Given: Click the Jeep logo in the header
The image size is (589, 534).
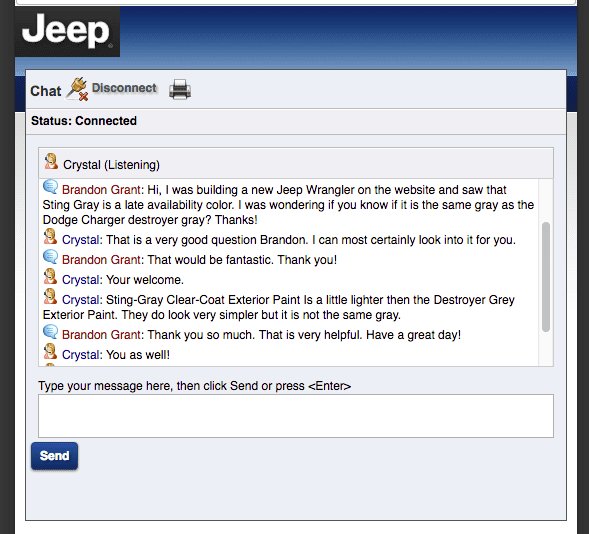Looking at the screenshot, I should (67, 32).
